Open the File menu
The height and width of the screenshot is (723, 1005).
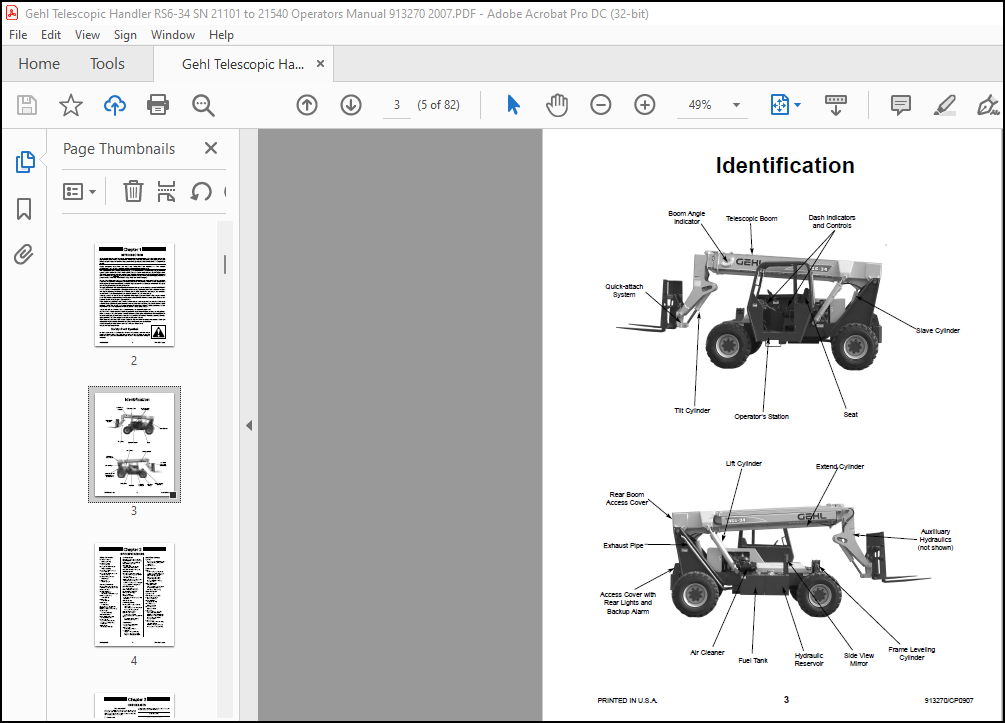pos(18,35)
